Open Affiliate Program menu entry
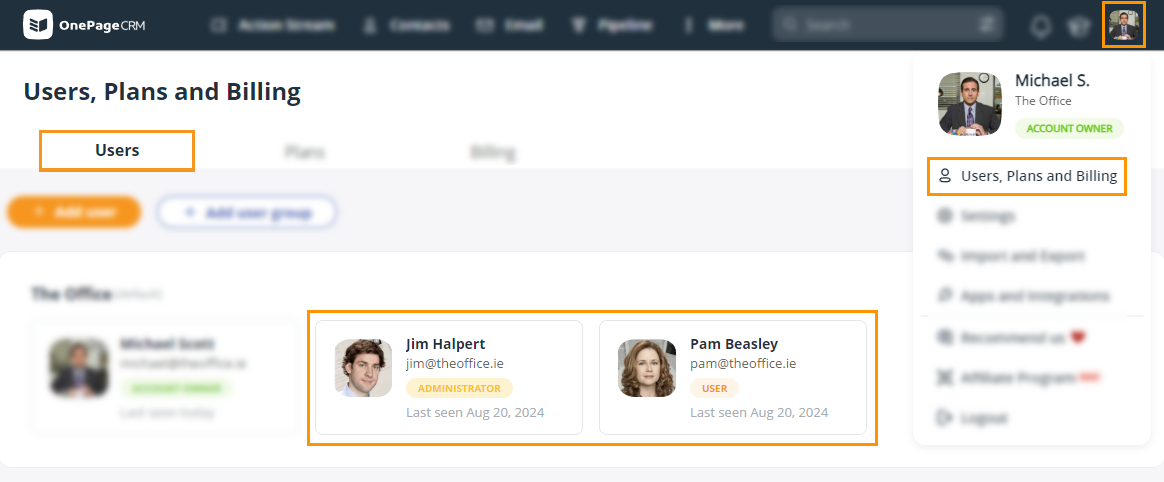This screenshot has height=482, width=1164. tap(1019, 378)
